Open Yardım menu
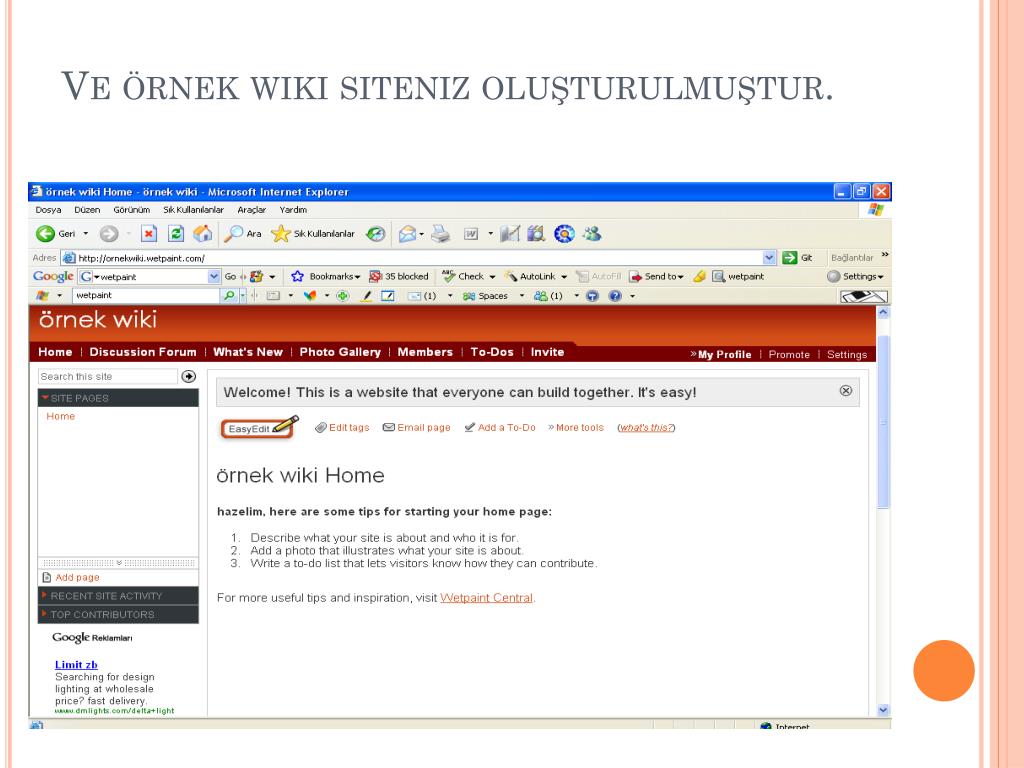 pos(293,210)
